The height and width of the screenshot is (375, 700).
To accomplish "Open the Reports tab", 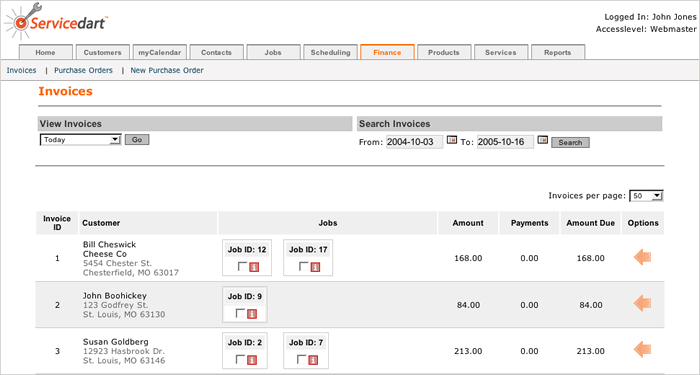I will pos(558,52).
